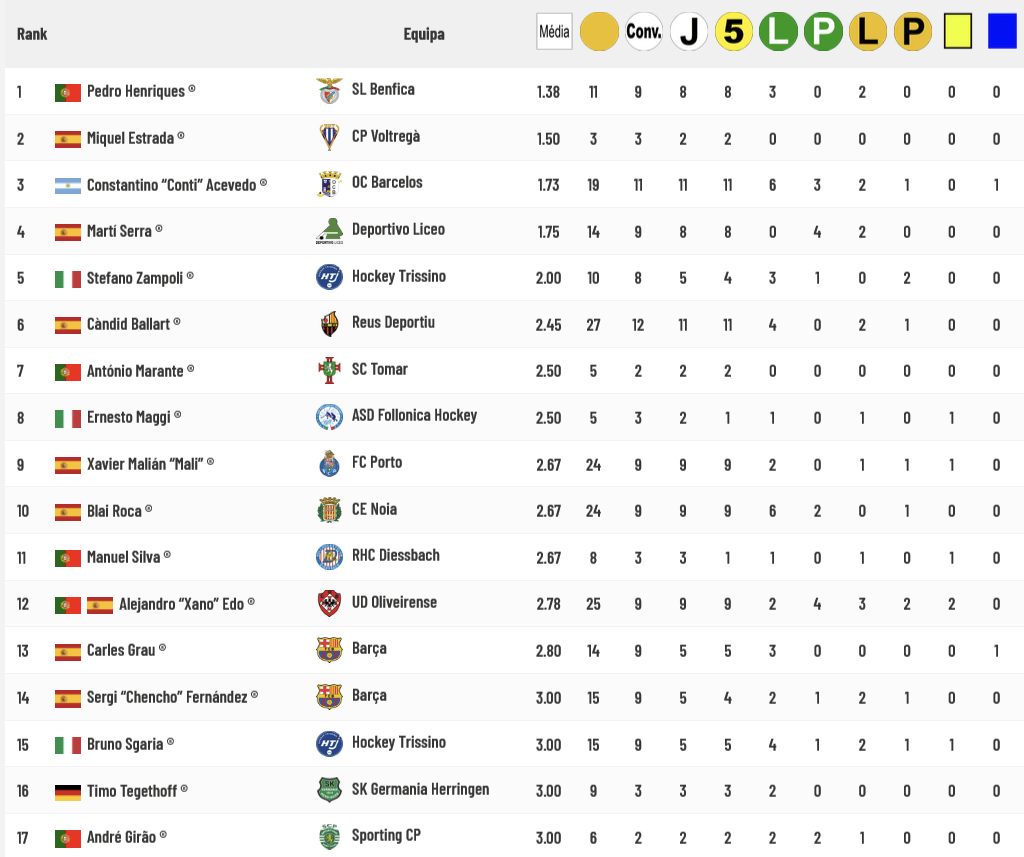Viewport: 1024px width, 857px height.
Task: Click the plain gold circle column icon
Action: point(600,32)
